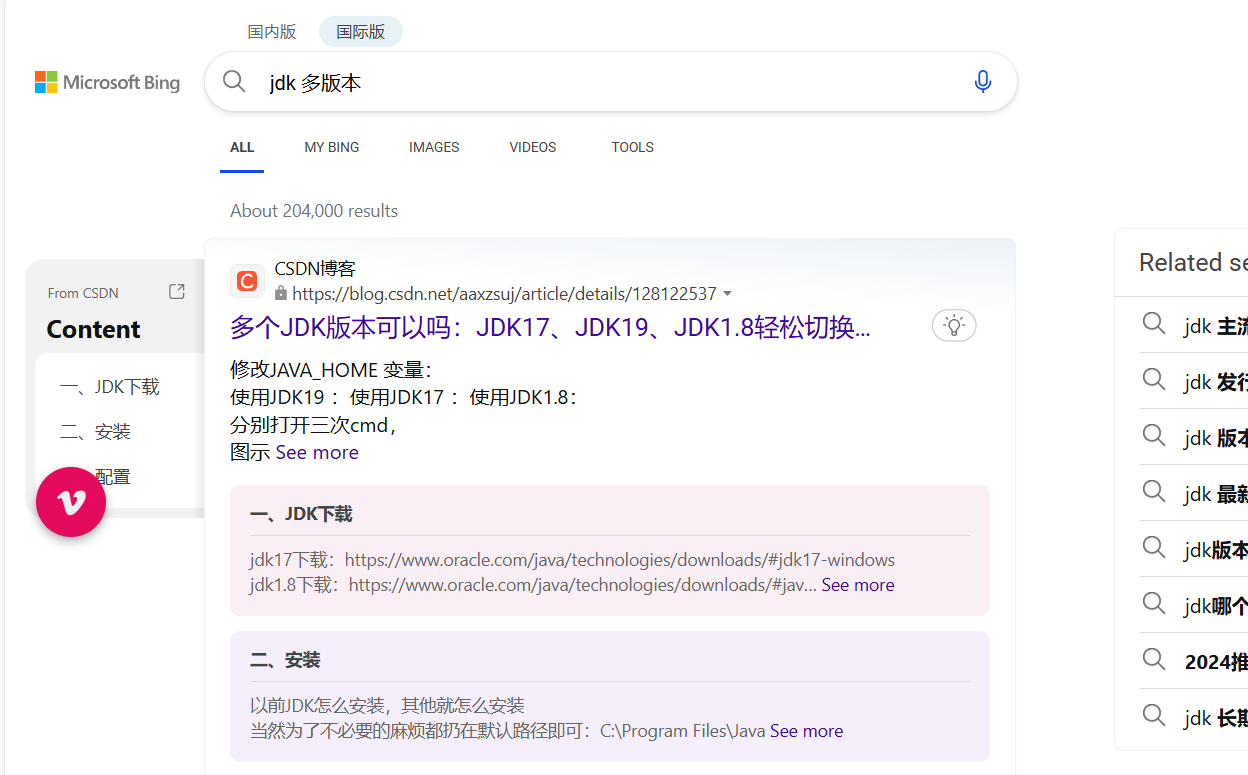Click the lightbulb insights icon
This screenshot has width=1248, height=775.
pyautogui.click(x=954, y=325)
